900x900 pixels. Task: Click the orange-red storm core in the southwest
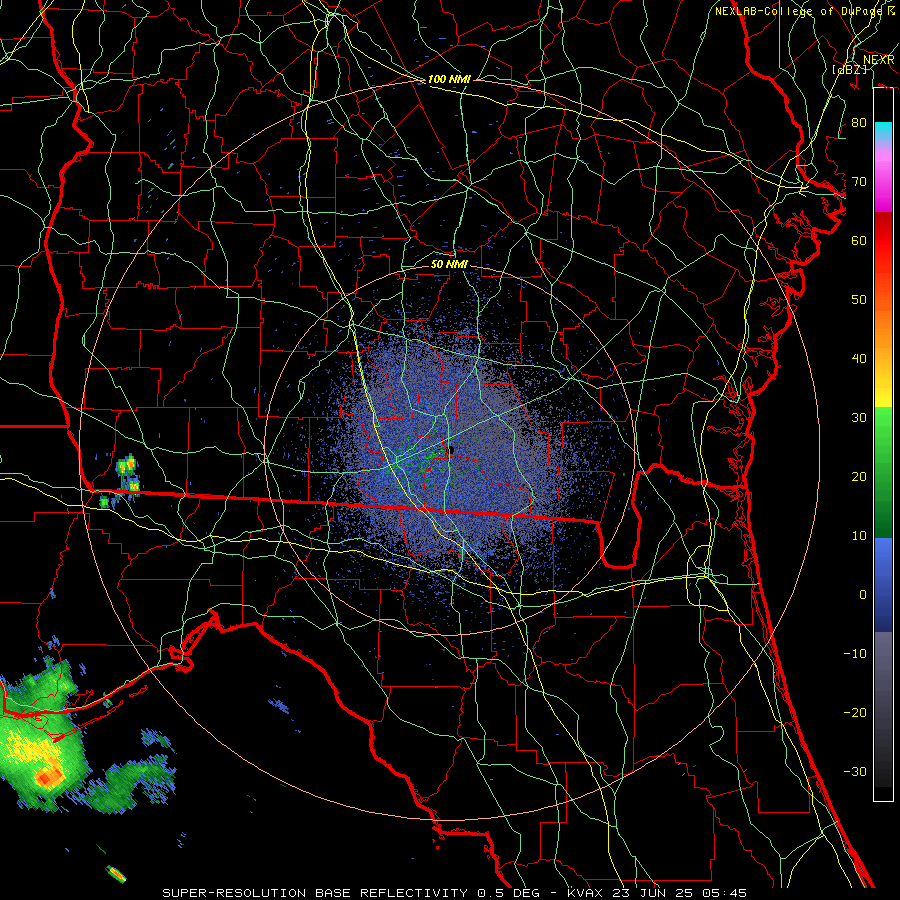click(x=50, y=777)
